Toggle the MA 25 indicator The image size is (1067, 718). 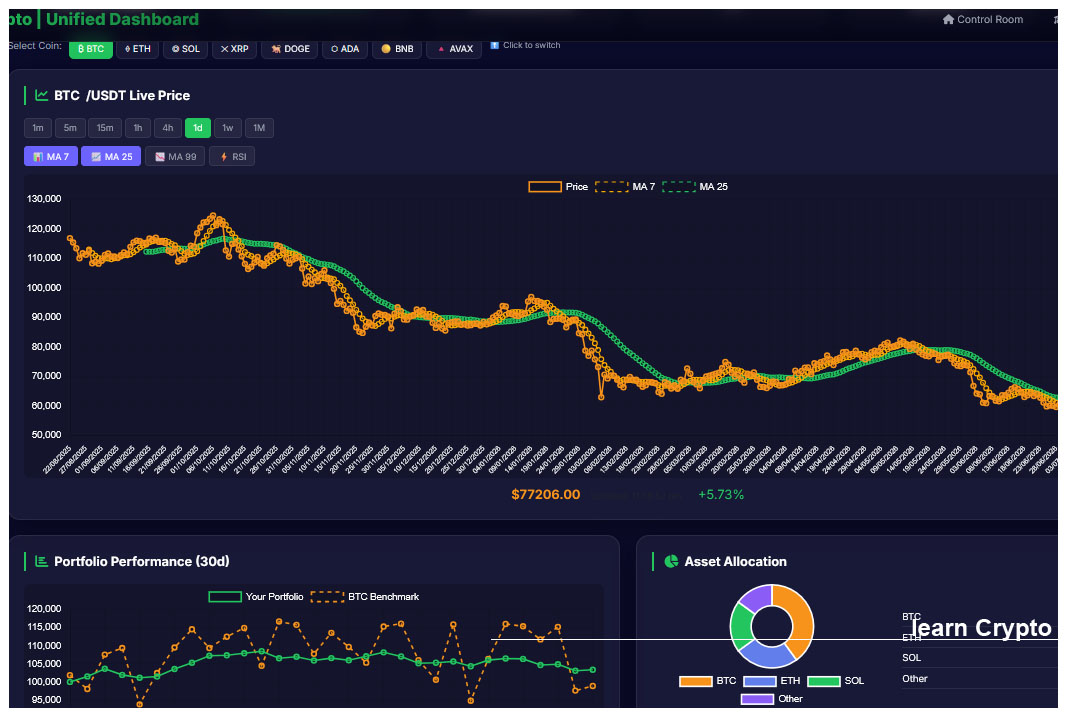(x=111, y=157)
